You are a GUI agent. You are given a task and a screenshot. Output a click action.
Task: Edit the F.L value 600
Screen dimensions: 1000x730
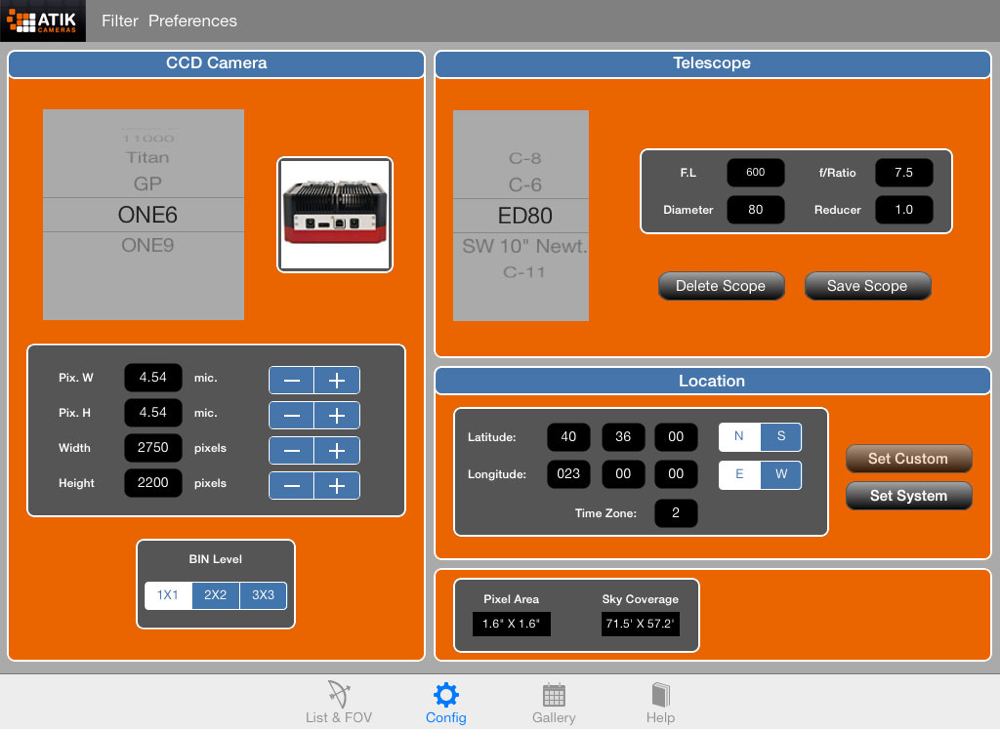coord(756,172)
